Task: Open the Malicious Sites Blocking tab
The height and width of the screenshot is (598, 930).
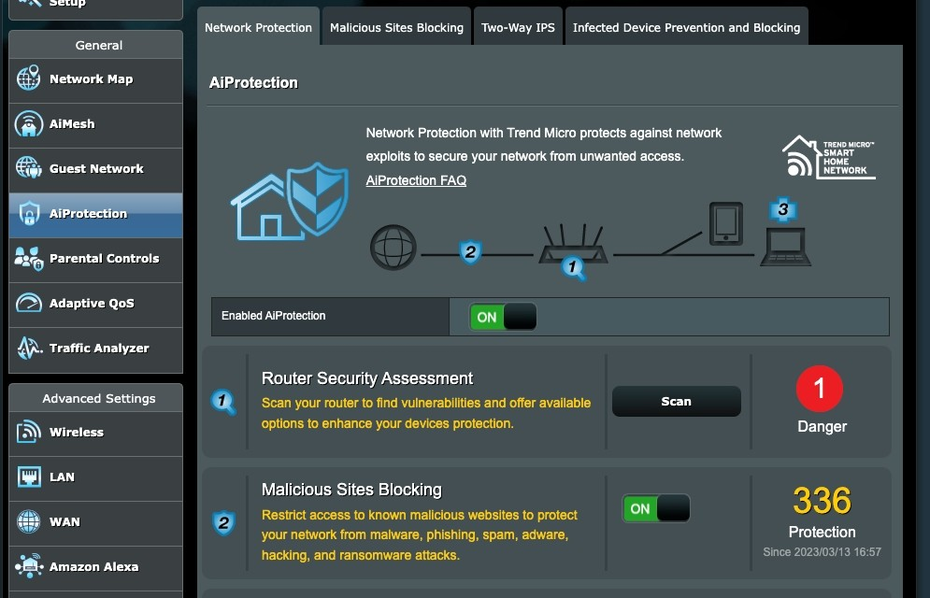Action: (x=397, y=28)
